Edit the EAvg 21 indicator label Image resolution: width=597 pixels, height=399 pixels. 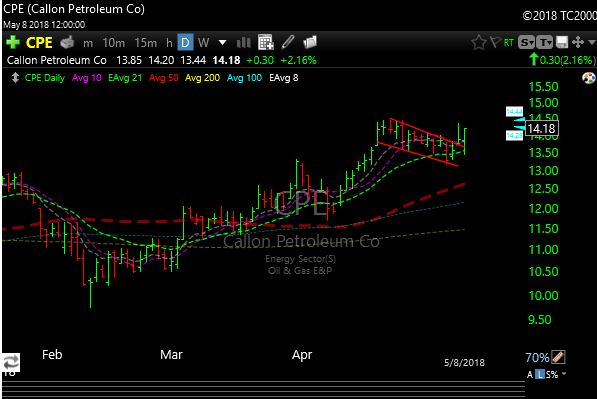coord(125,78)
